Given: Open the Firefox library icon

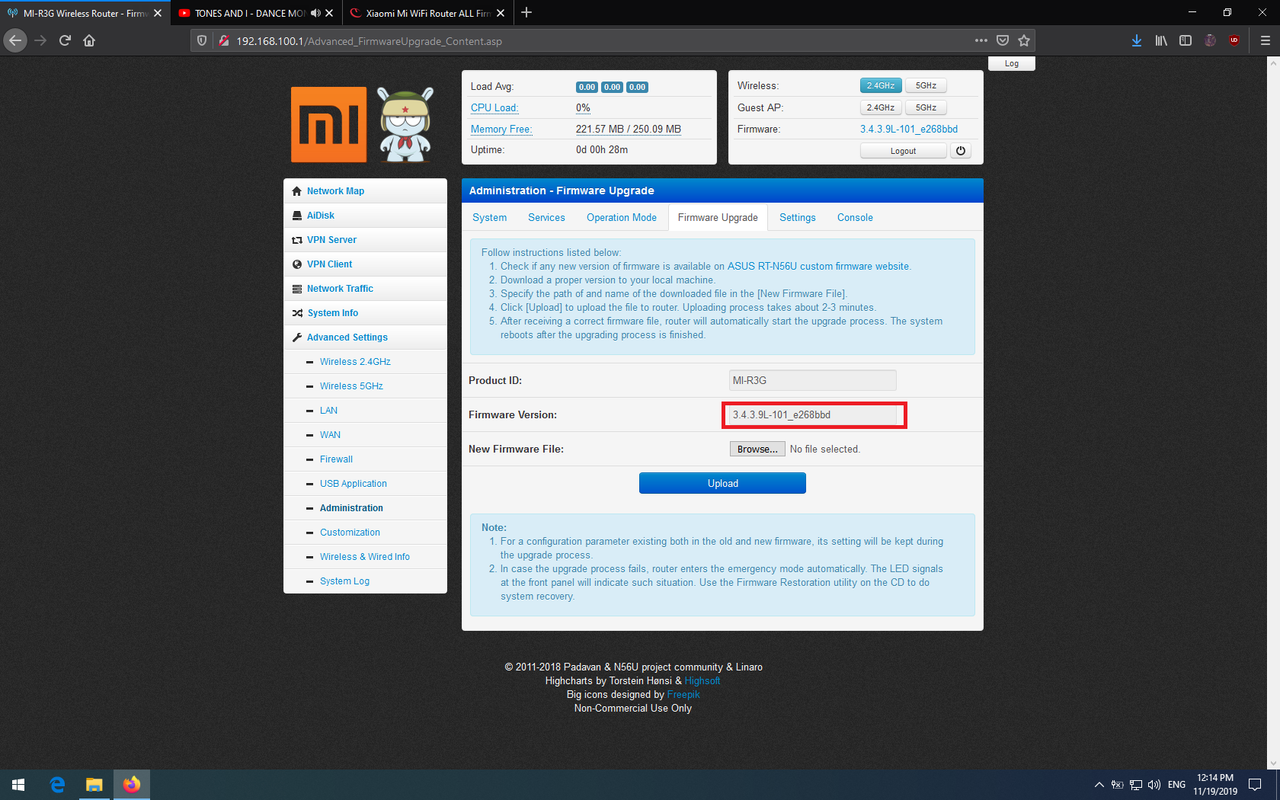Looking at the screenshot, I should [1161, 41].
